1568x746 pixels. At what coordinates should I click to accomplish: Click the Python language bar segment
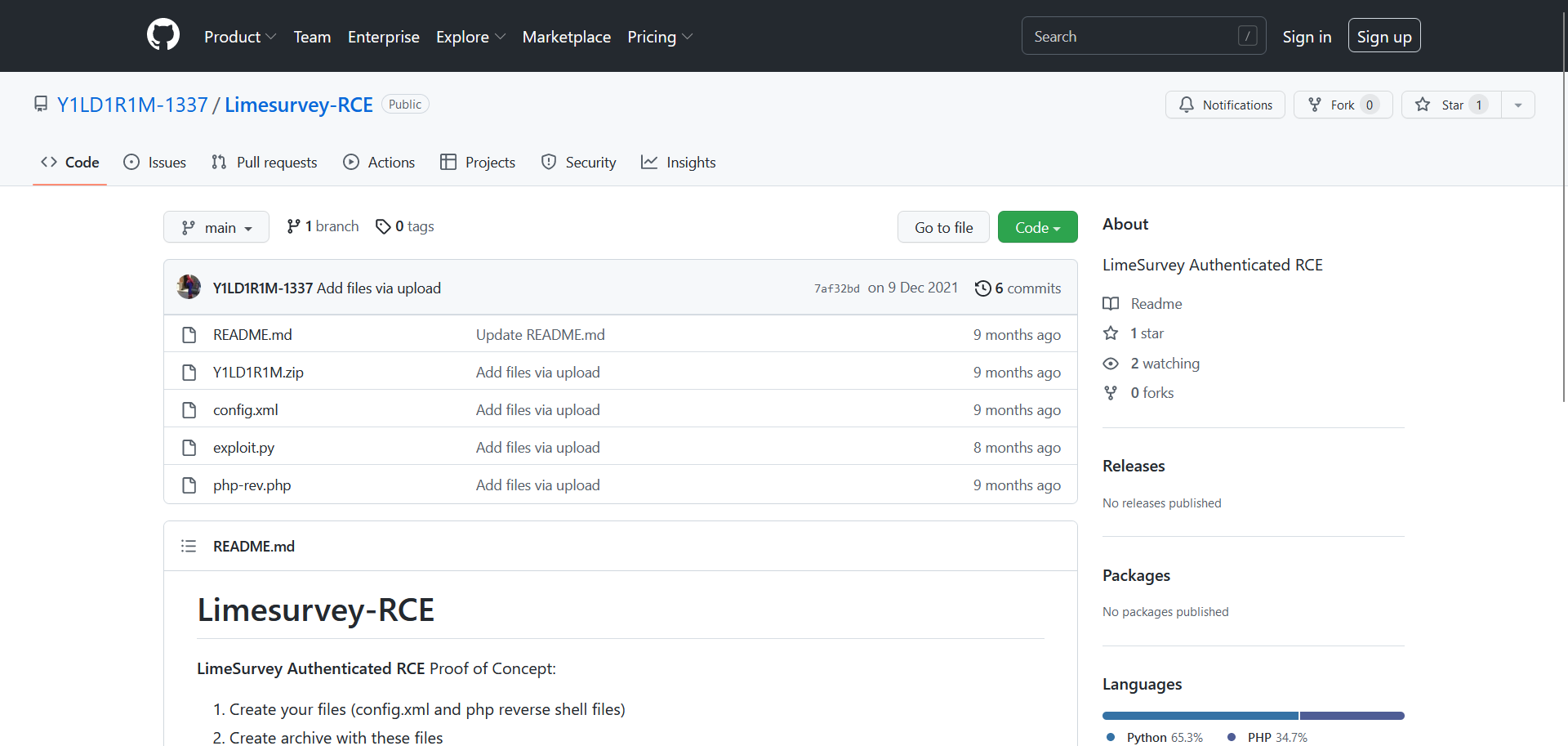[x=1200, y=716]
